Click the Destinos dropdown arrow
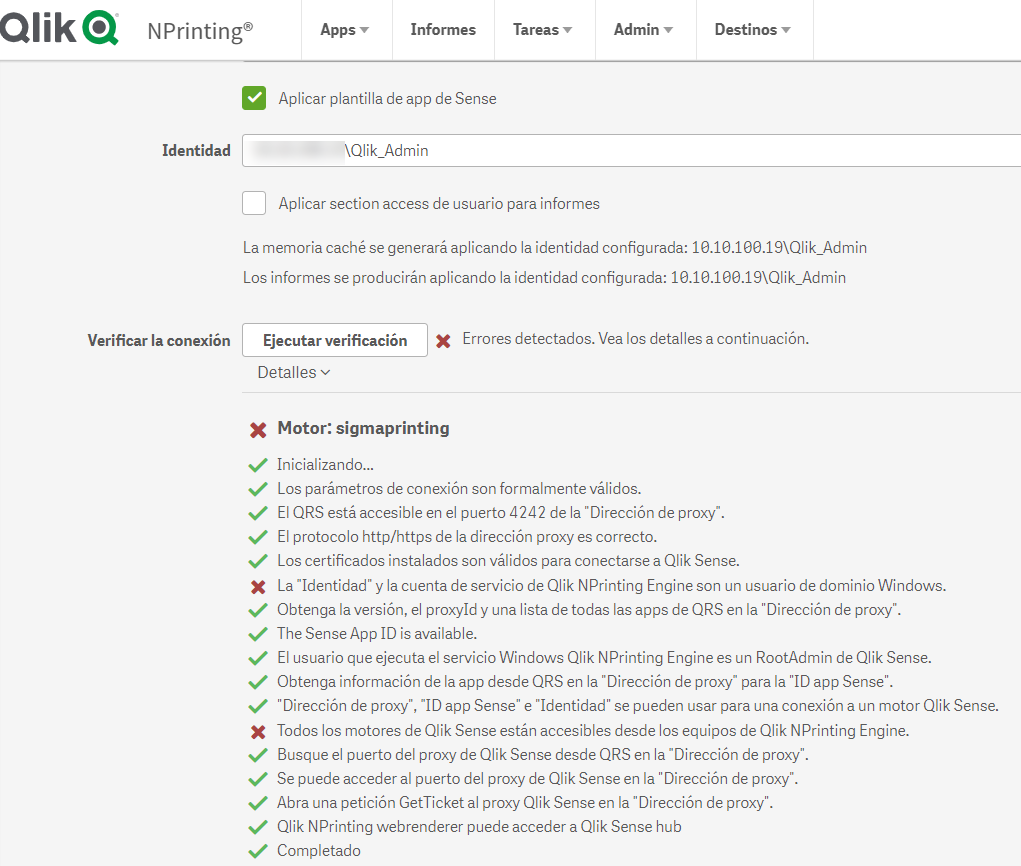The height and width of the screenshot is (866, 1021). click(x=786, y=31)
